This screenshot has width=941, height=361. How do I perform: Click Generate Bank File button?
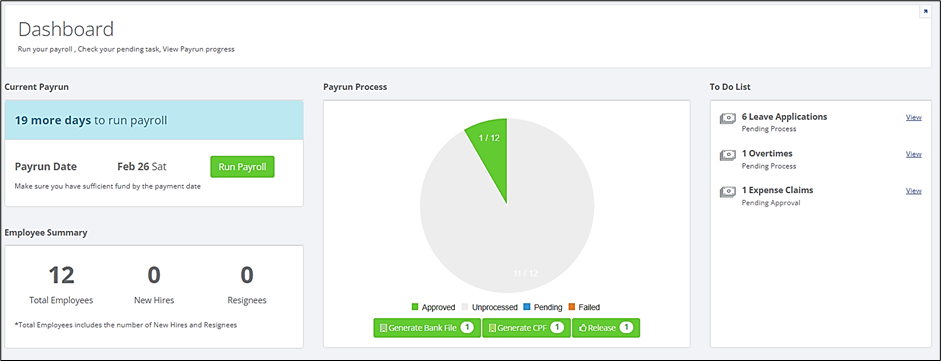427,328
